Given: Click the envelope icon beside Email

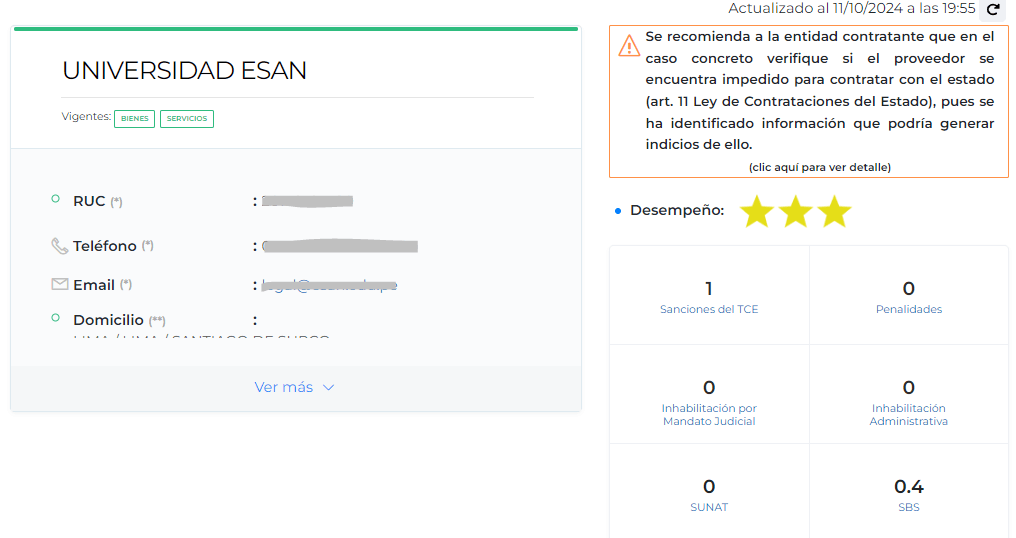Looking at the screenshot, I should [x=60, y=284].
